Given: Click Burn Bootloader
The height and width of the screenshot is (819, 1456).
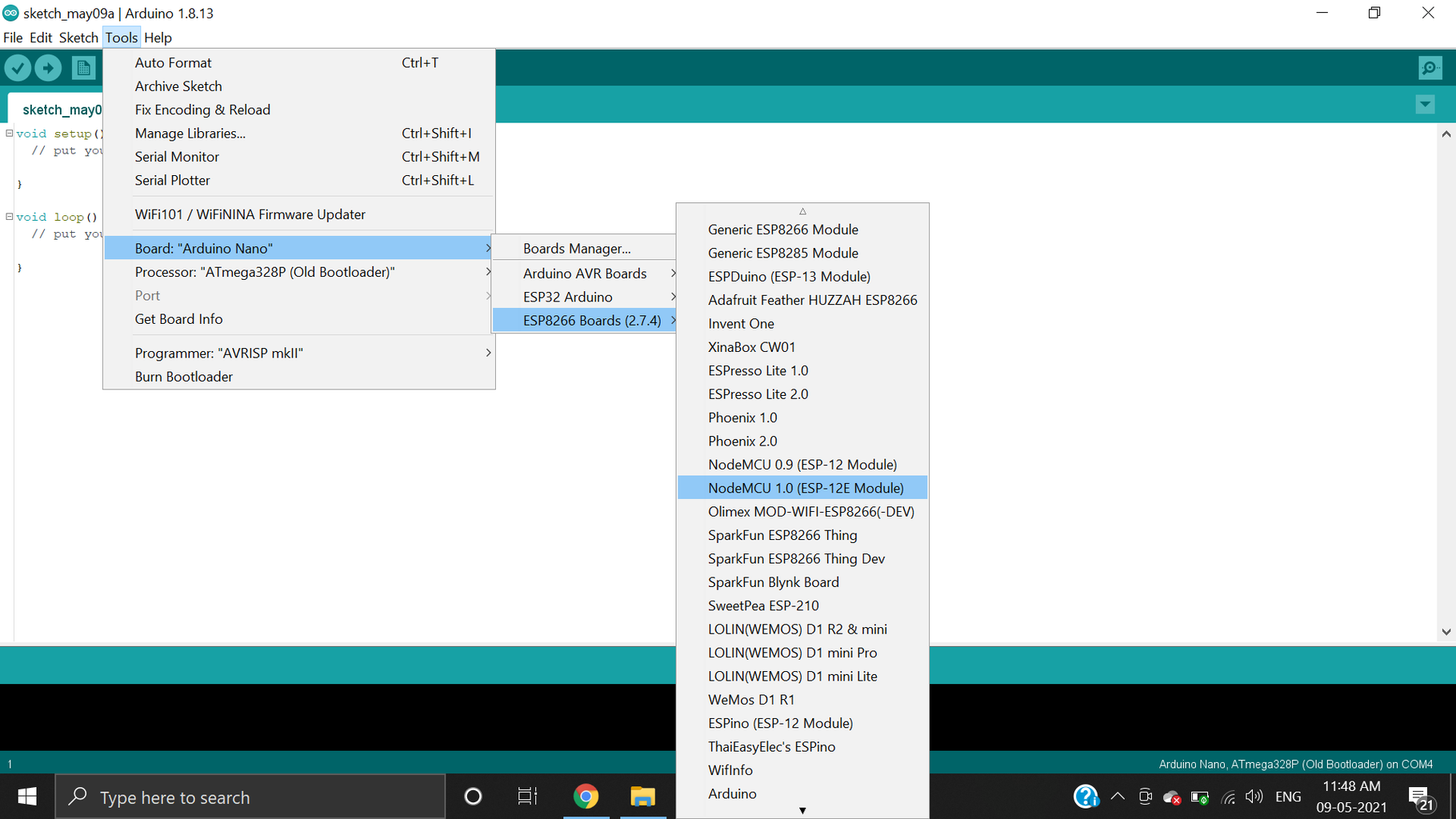Looking at the screenshot, I should pos(183,376).
